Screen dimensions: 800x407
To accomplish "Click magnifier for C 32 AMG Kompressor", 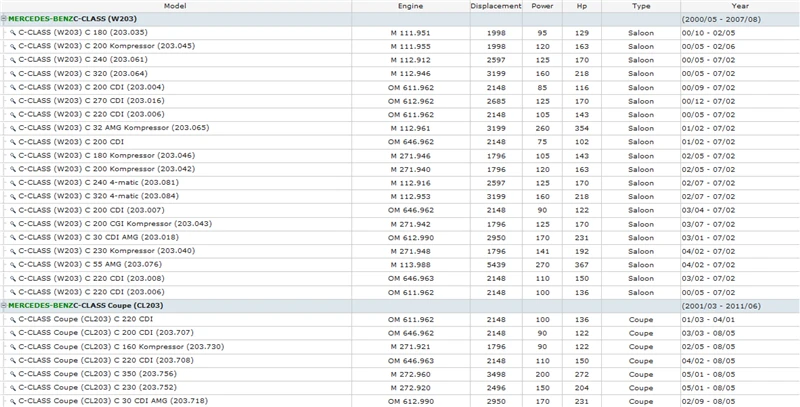I will [x=13, y=128].
